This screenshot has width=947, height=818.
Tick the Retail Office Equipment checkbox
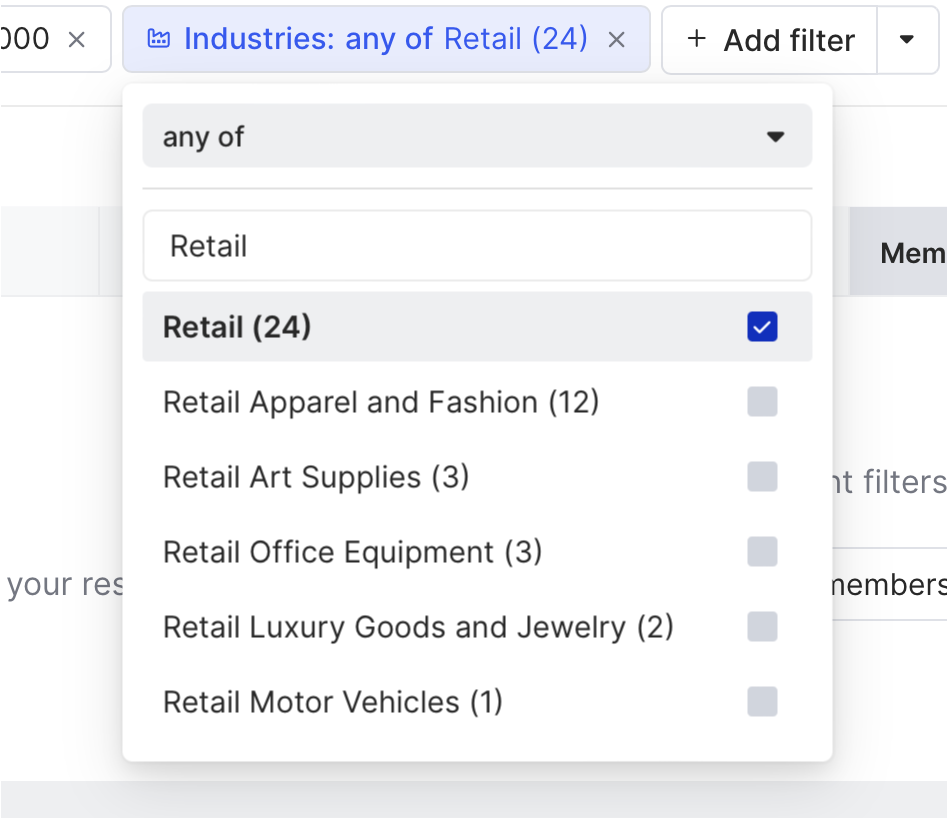pyautogui.click(x=762, y=552)
